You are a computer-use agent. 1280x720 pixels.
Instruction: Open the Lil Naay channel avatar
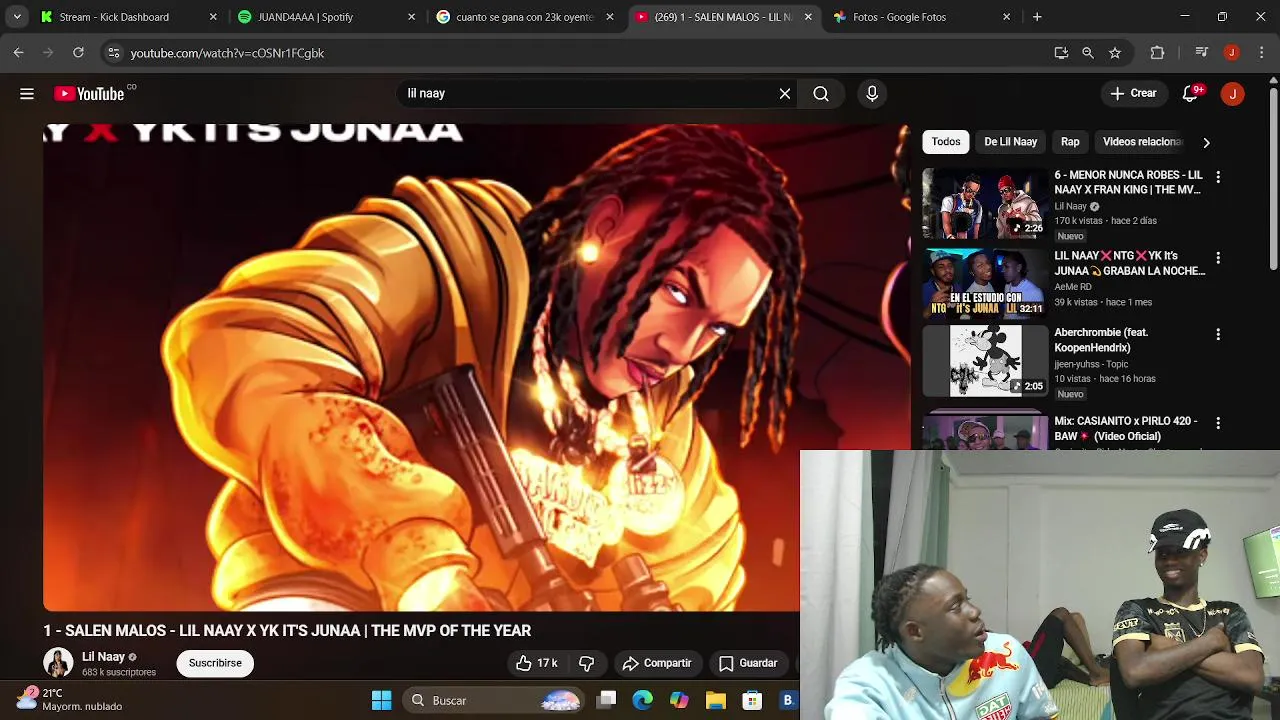(58, 663)
